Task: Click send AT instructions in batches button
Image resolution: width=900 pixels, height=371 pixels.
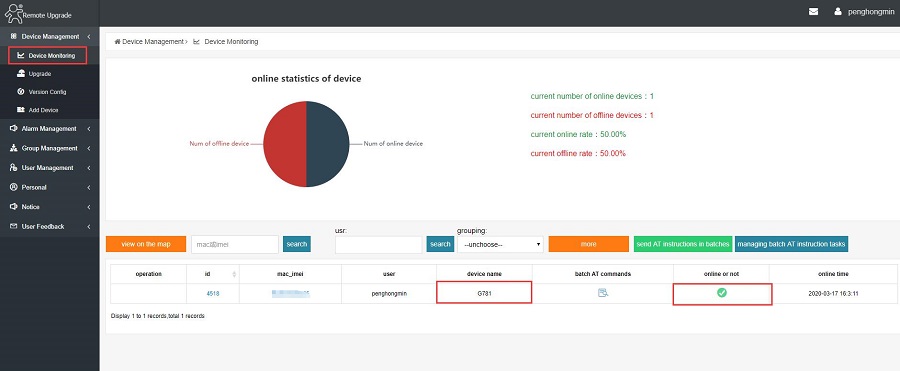Action: [x=683, y=244]
